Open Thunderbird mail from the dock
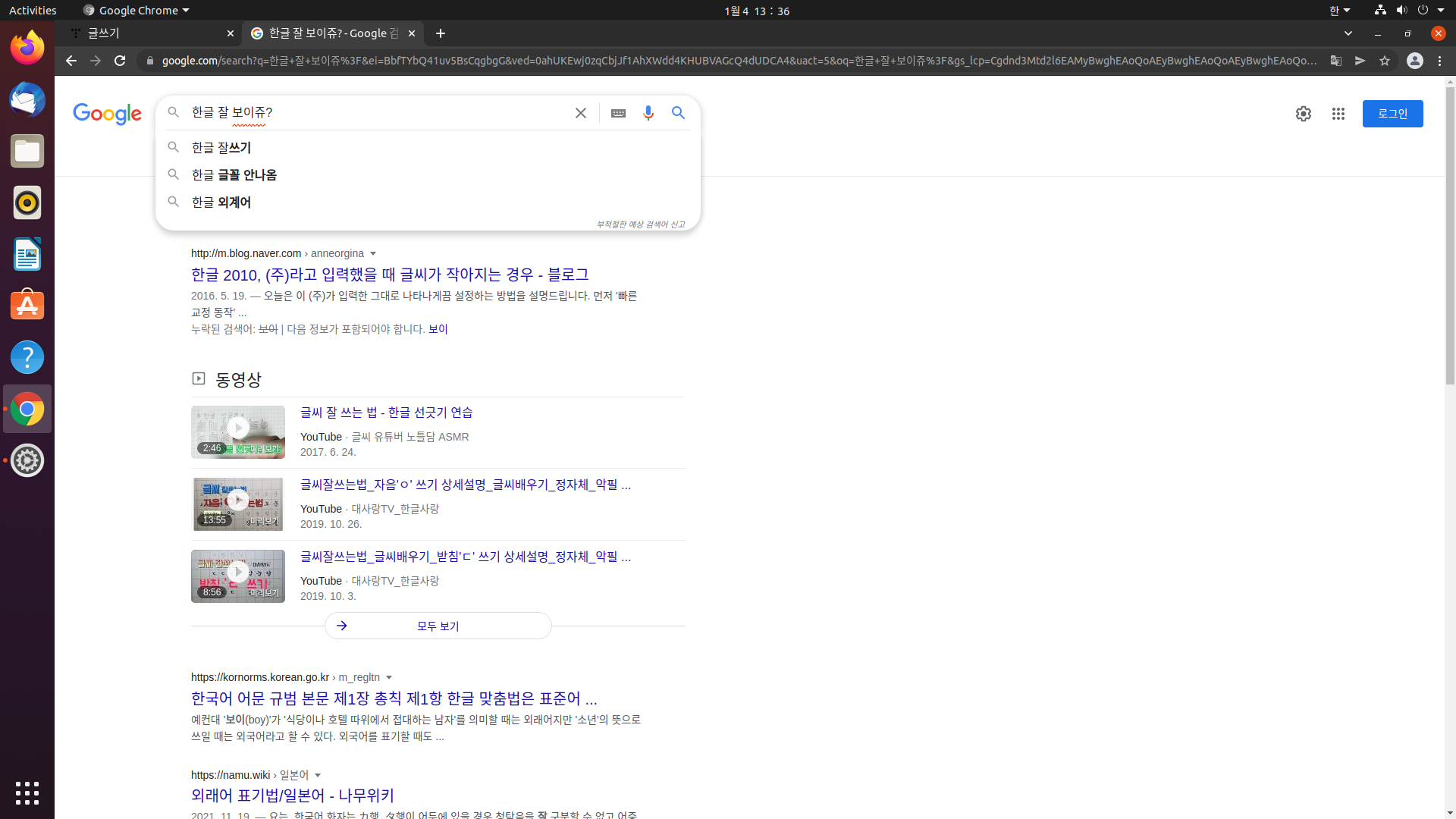Viewport: 1456px width, 819px height. 27,100
